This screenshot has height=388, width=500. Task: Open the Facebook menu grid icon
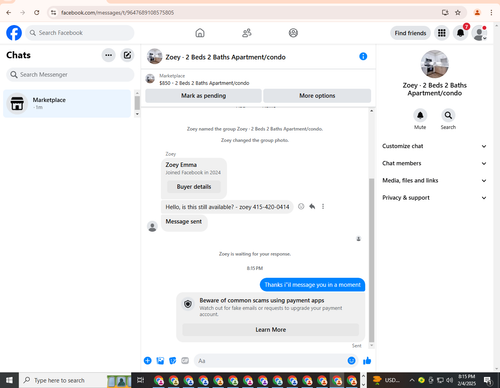point(442,33)
